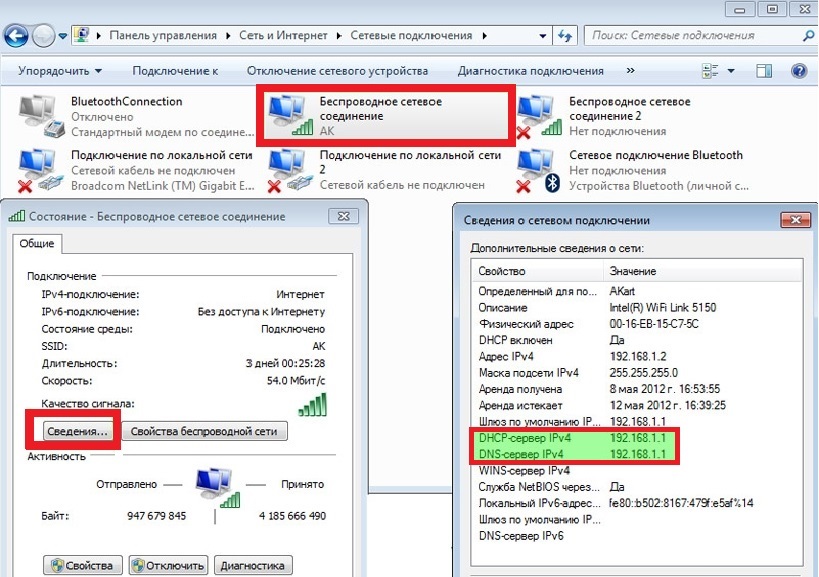This screenshot has width=819, height=577.
Task: Open the view options dropdown arrow
Action: click(731, 71)
